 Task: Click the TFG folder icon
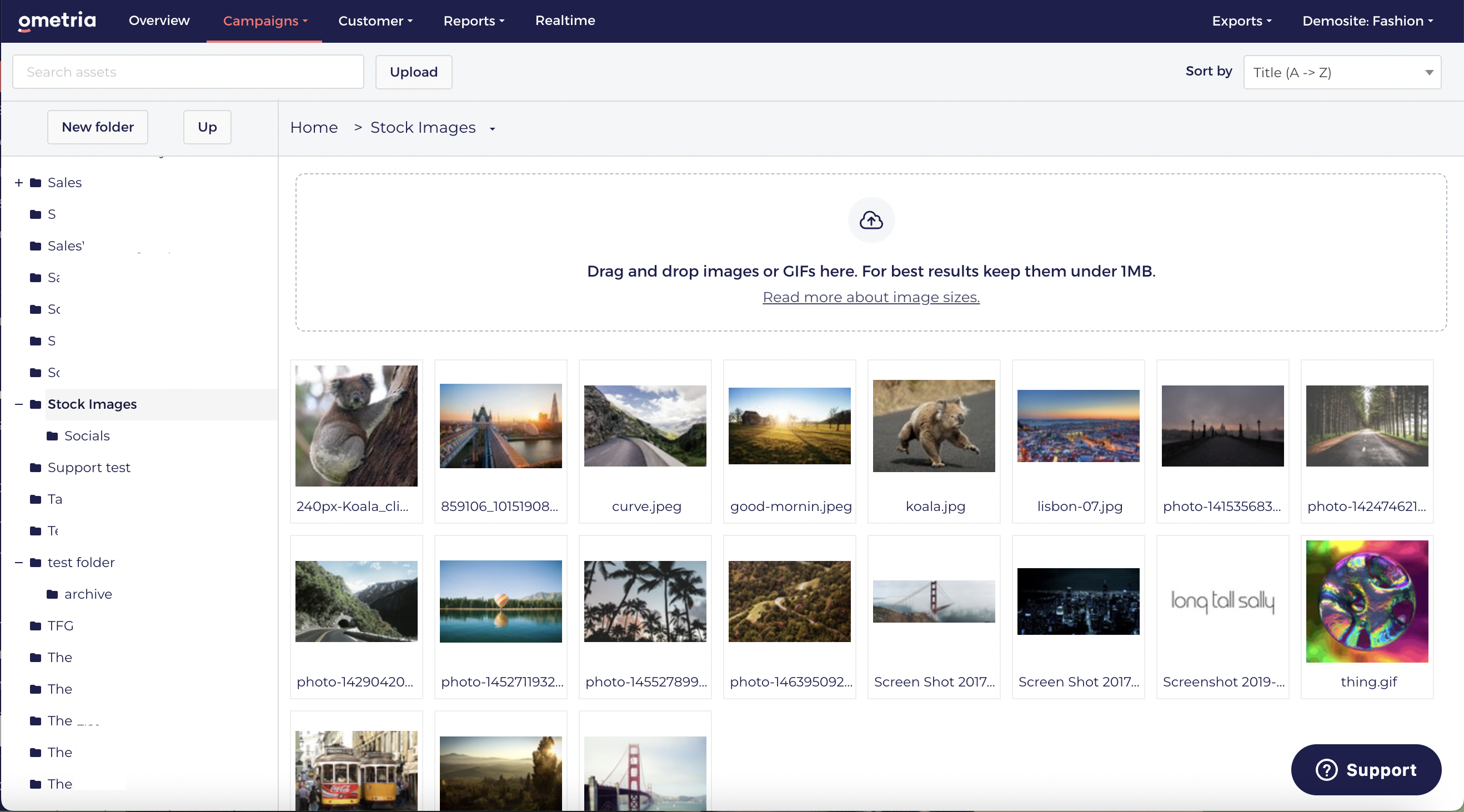point(35,625)
